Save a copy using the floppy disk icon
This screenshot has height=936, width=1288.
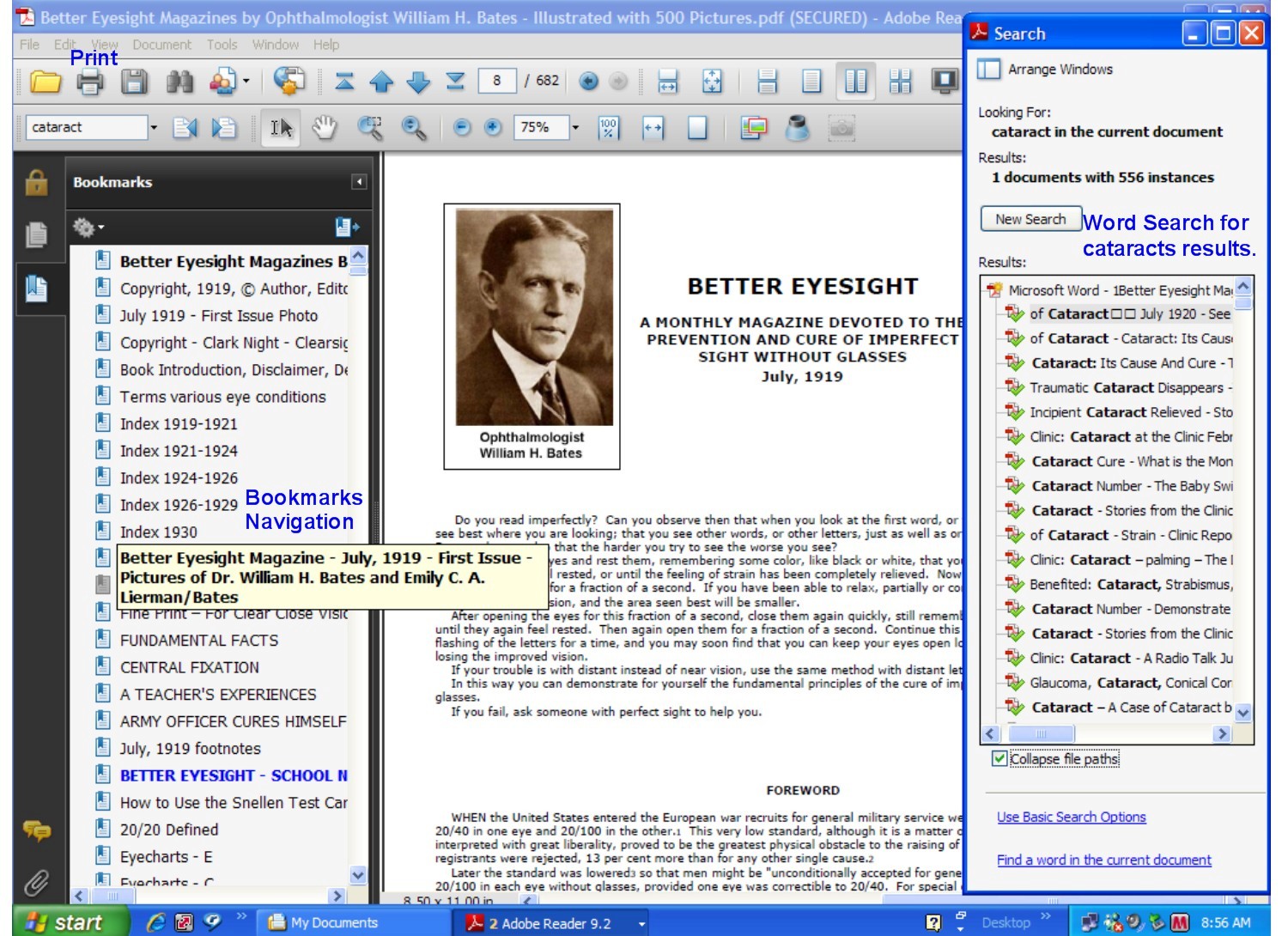pos(134,82)
